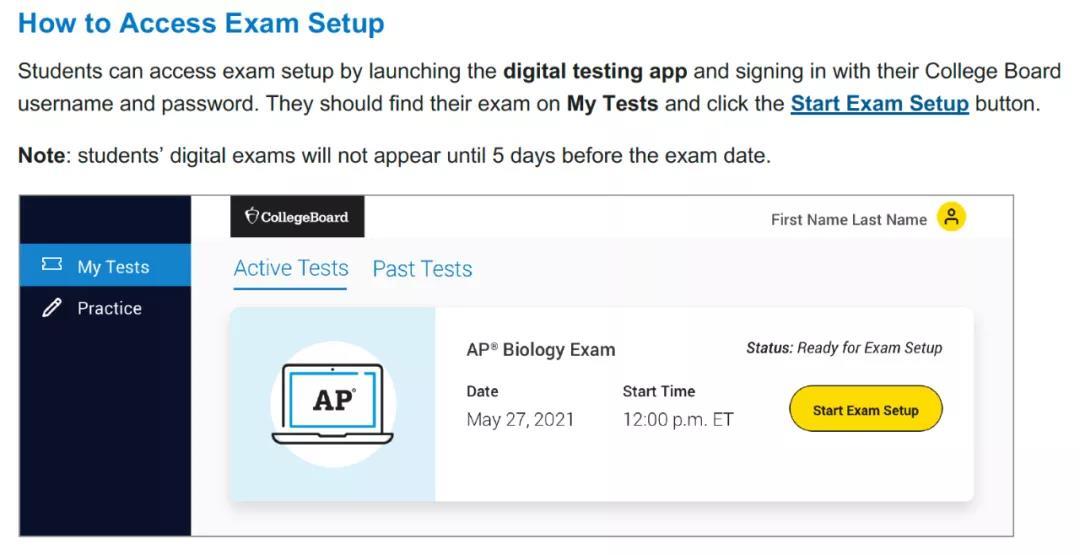Follow the Start Exam Setup hyperlink in the paragraph
The width and height of the screenshot is (1080, 555).
pyautogui.click(x=879, y=103)
